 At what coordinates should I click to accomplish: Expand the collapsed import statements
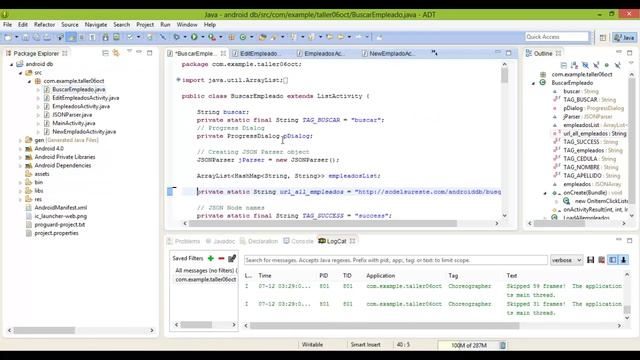tap(178, 80)
